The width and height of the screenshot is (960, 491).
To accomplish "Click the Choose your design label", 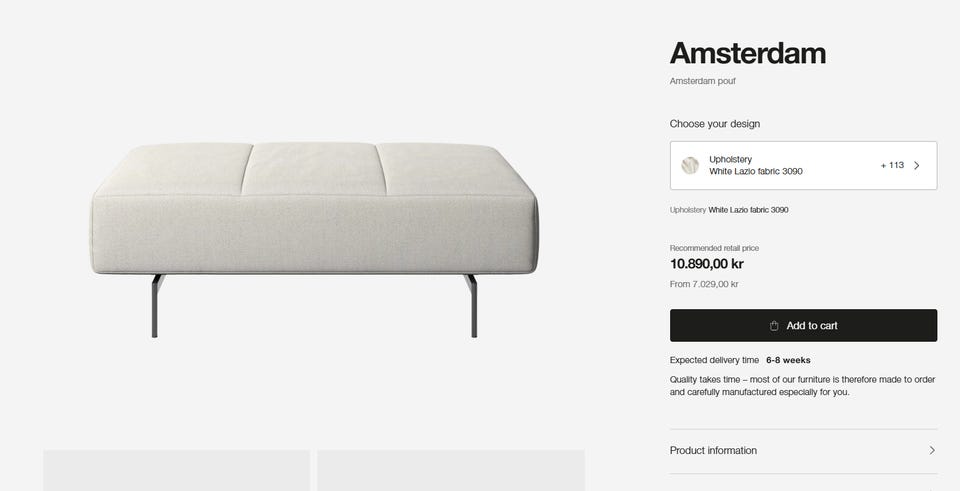I will pos(714,124).
